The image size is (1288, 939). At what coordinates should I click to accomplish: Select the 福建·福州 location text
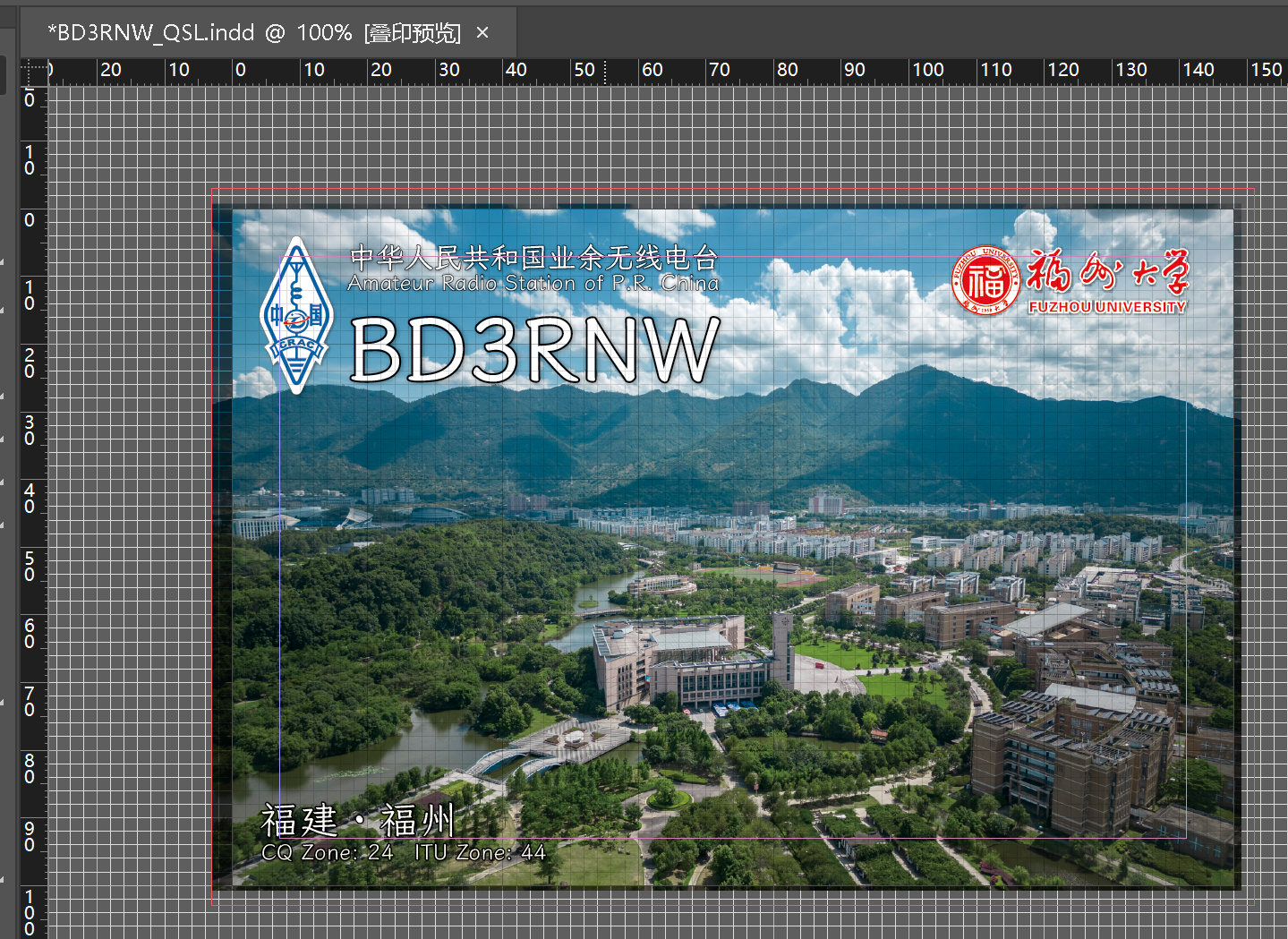click(x=357, y=820)
